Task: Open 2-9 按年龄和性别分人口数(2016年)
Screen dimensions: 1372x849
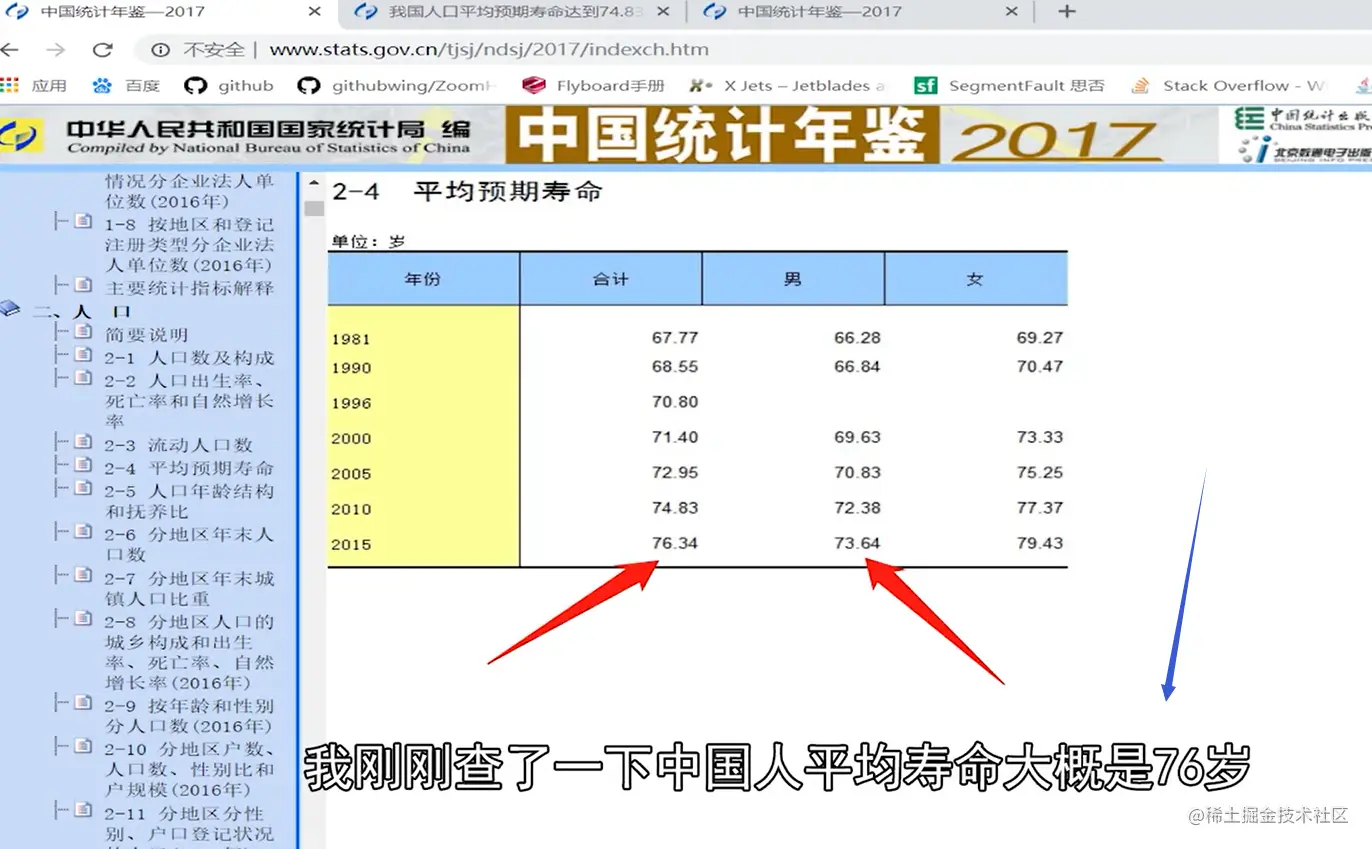Action: pyautogui.click(x=189, y=716)
